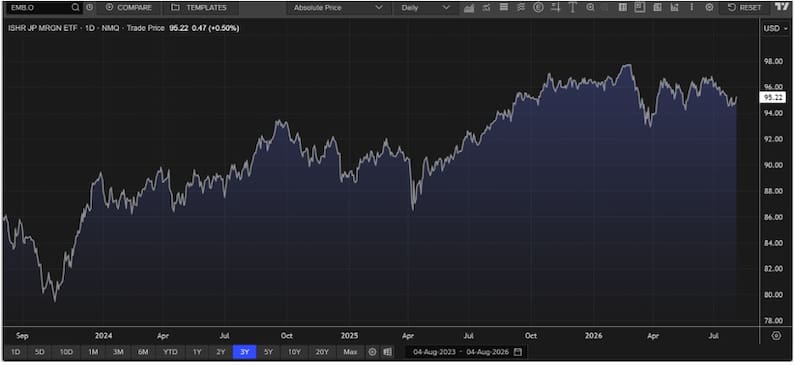Click the zoom magnifier icon in toolbar

coord(590,8)
